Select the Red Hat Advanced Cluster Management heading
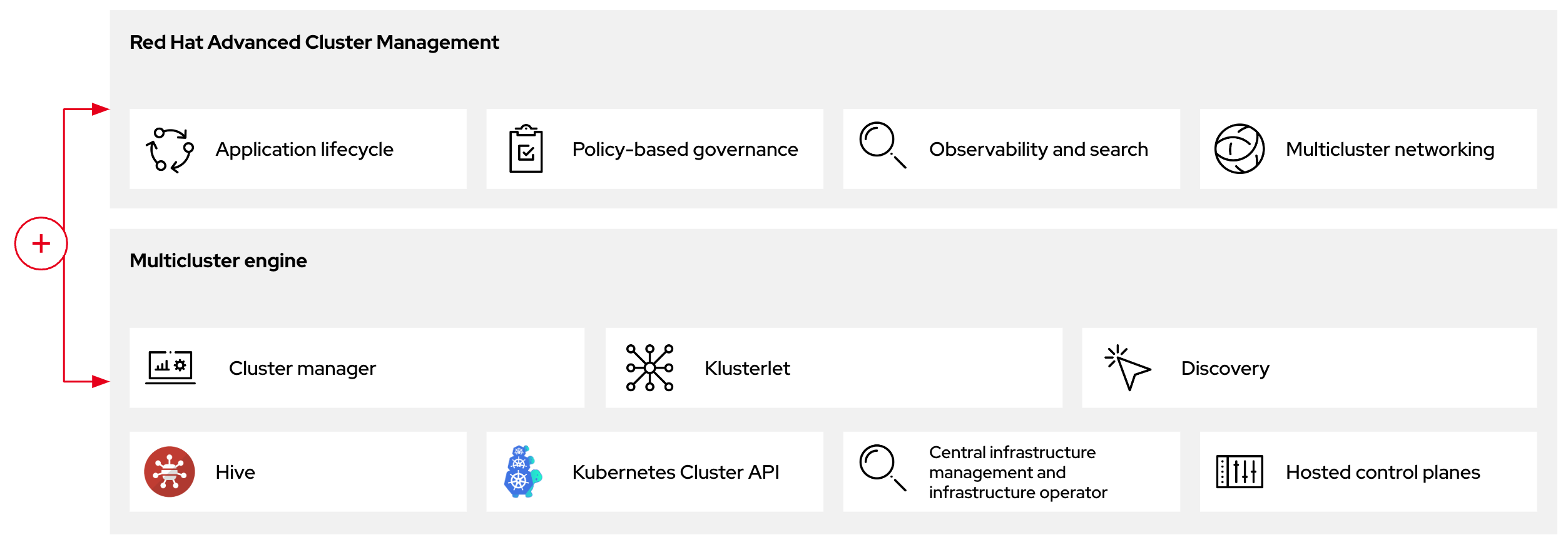Screen dimensions: 1568x547 [314, 43]
